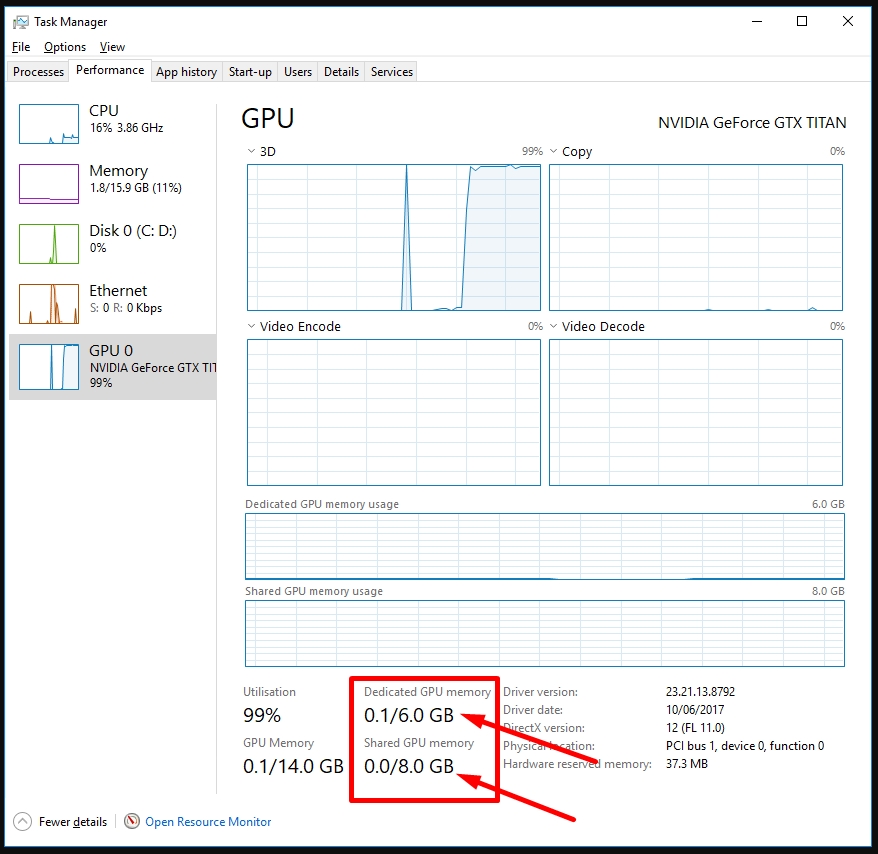Click the Shared GPU memory usage graph
The image size is (878, 854).
(544, 632)
